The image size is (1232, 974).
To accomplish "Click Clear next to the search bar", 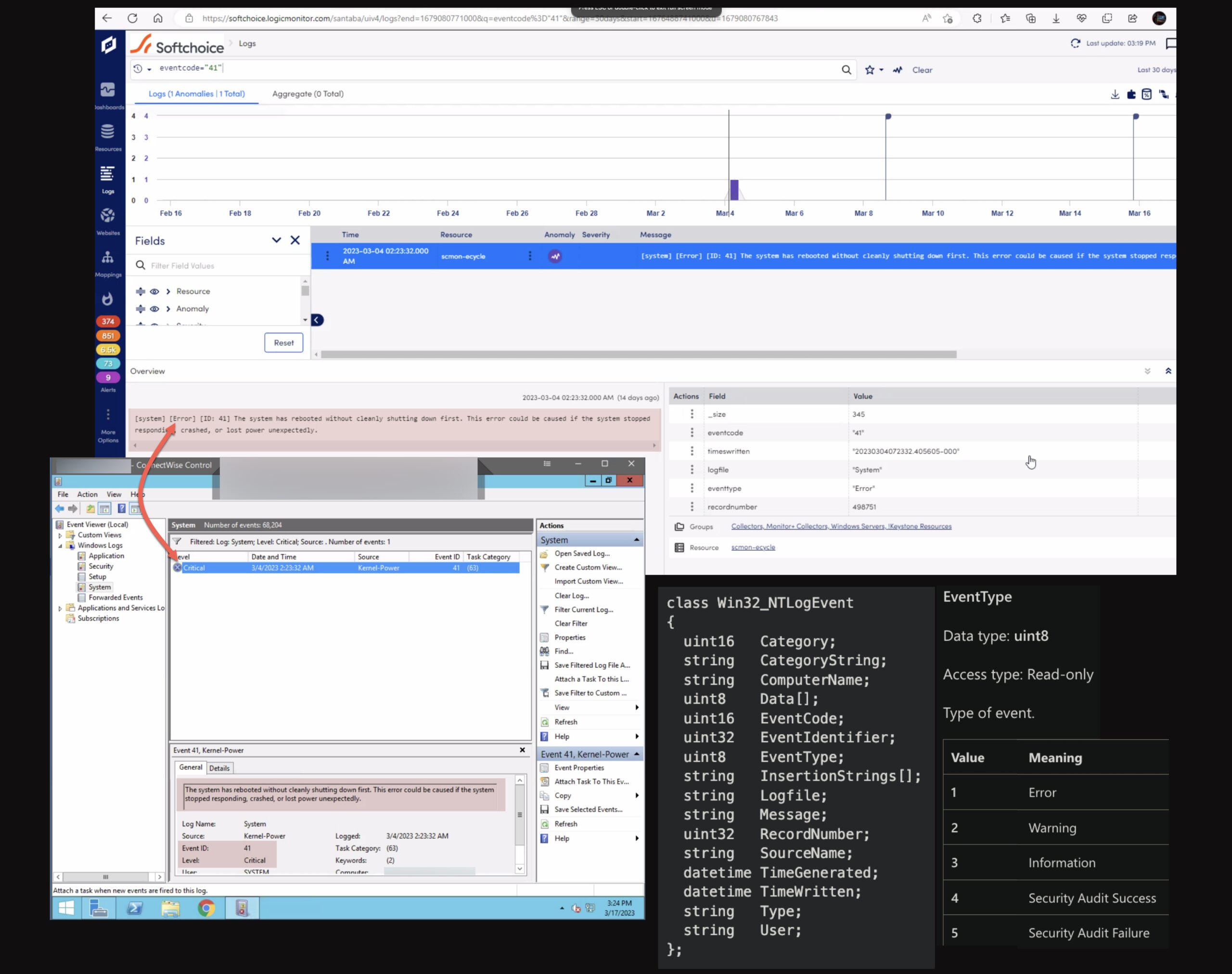I will (922, 69).
